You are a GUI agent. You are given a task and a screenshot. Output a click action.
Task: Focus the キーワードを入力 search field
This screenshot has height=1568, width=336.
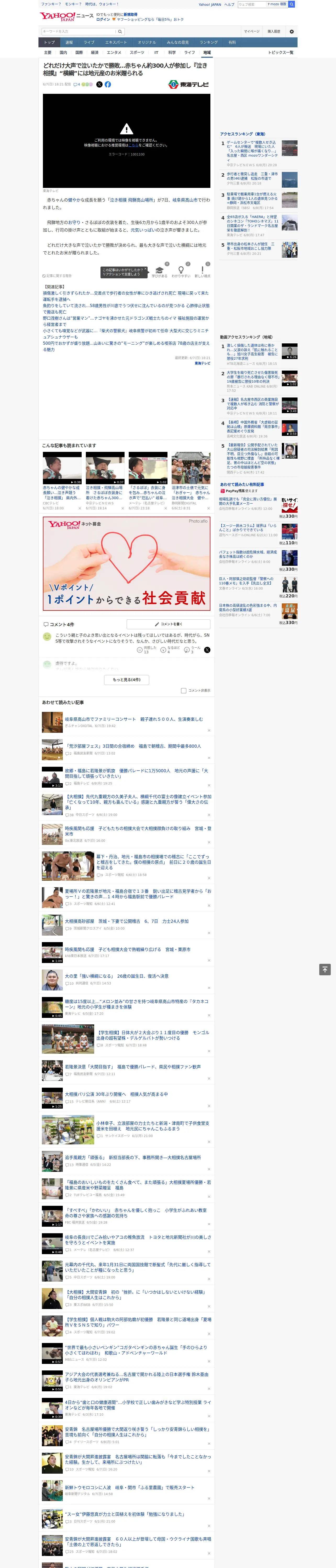[x=79, y=32]
